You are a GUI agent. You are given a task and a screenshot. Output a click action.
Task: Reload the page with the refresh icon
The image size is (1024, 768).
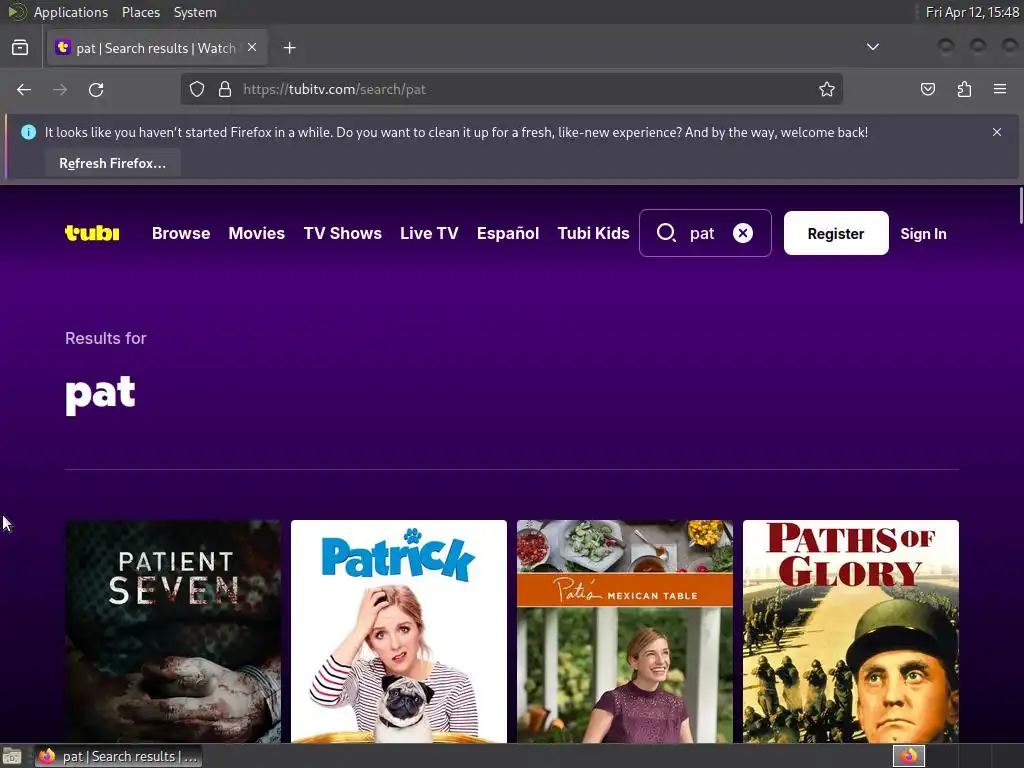[x=96, y=89]
